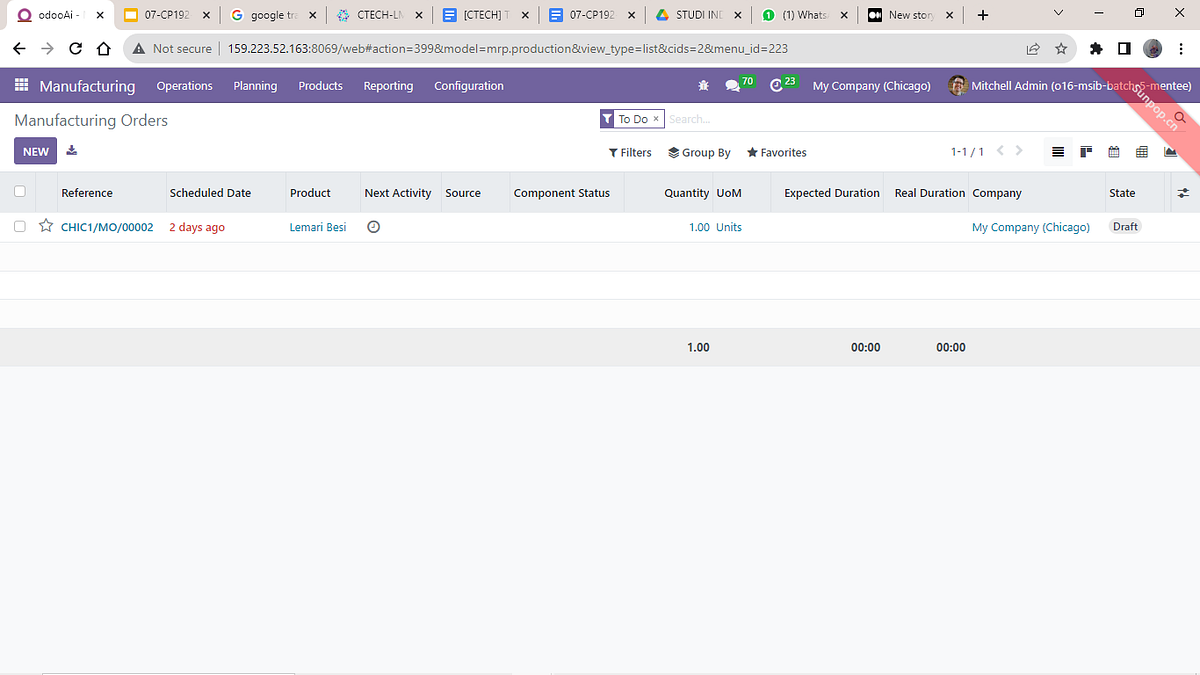Open the Planning menu
The image size is (1200, 675).
[255, 86]
